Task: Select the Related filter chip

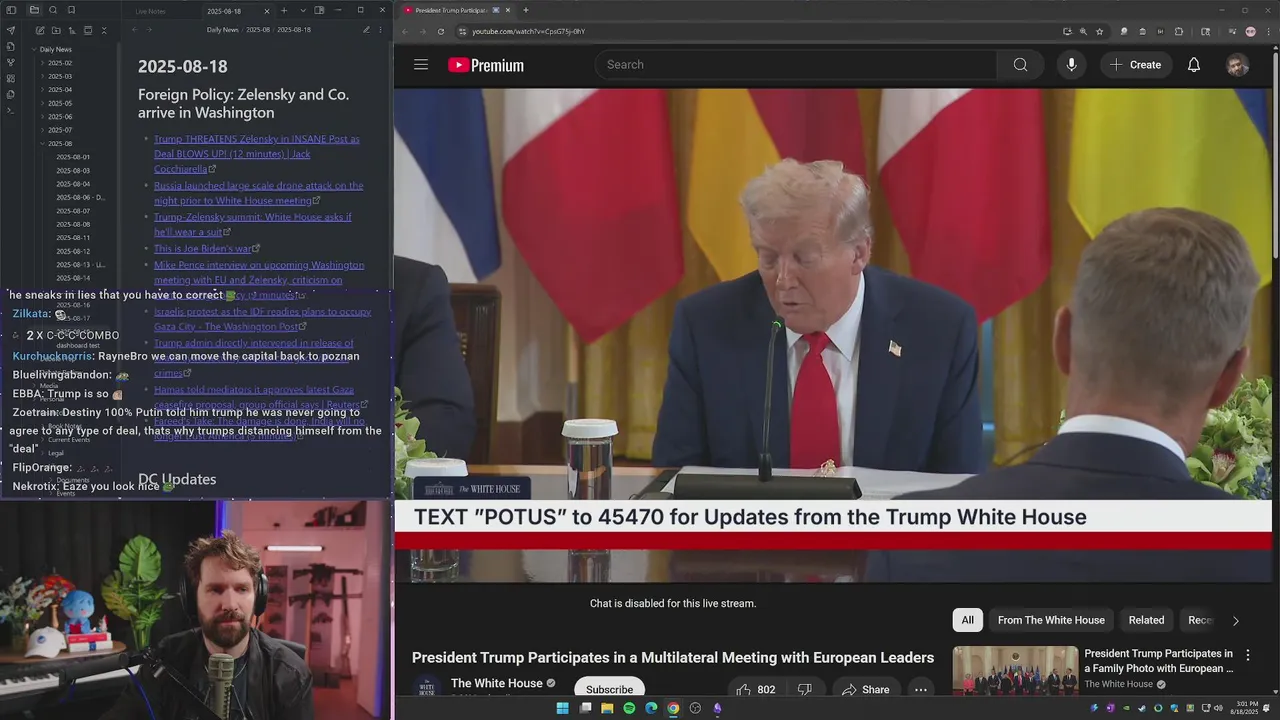Action: pyautogui.click(x=1146, y=620)
